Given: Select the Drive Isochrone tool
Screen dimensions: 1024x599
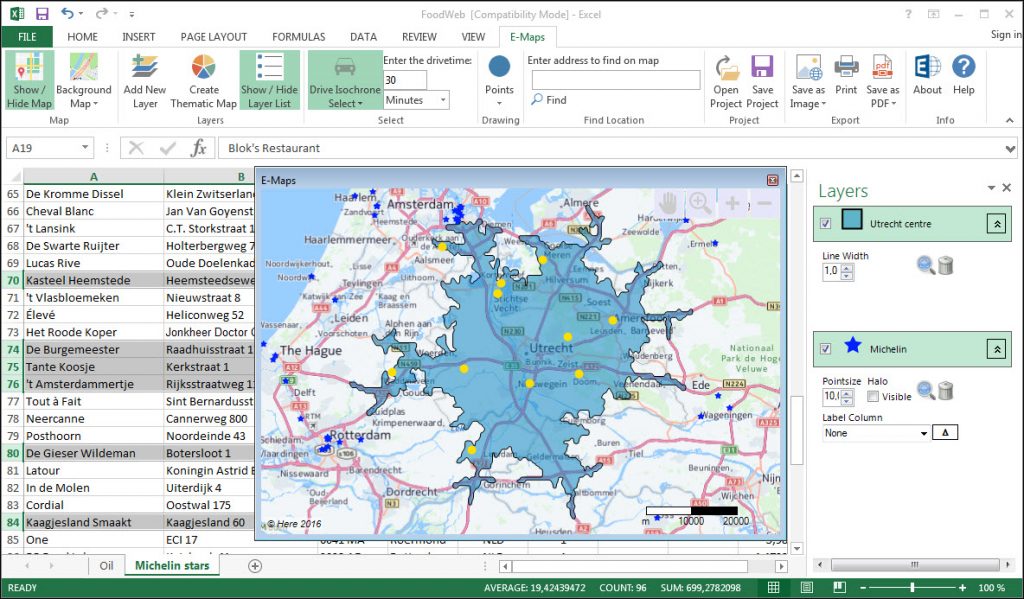Looking at the screenshot, I should point(345,80).
